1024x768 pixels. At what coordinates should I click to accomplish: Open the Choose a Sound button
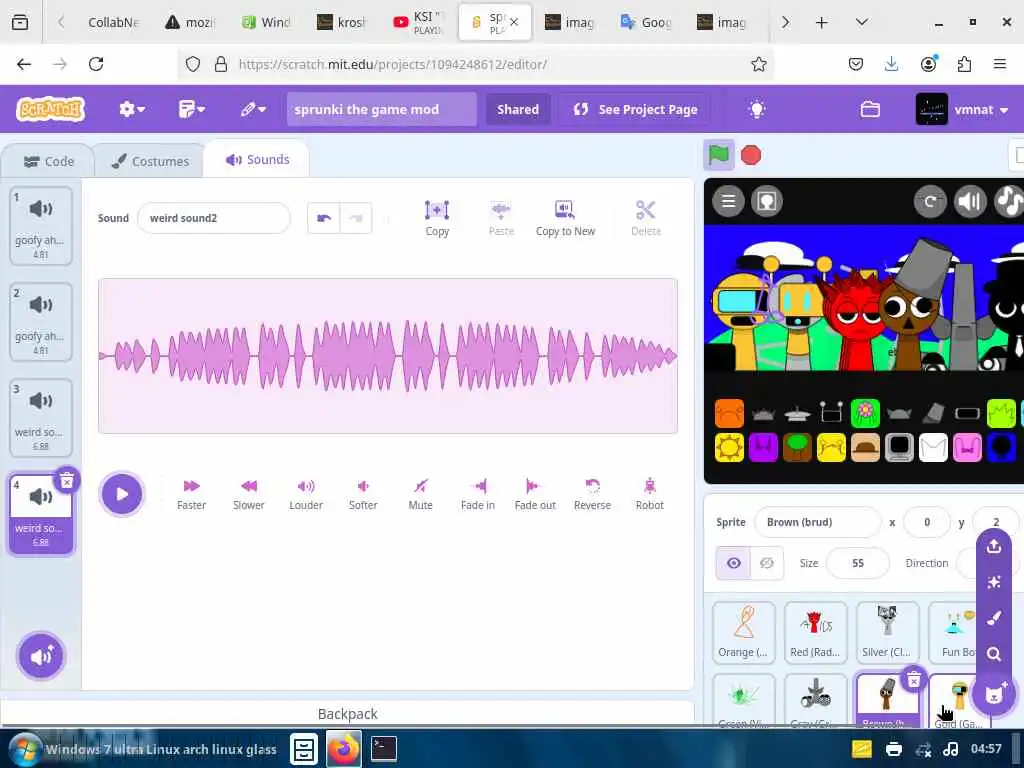coord(41,656)
